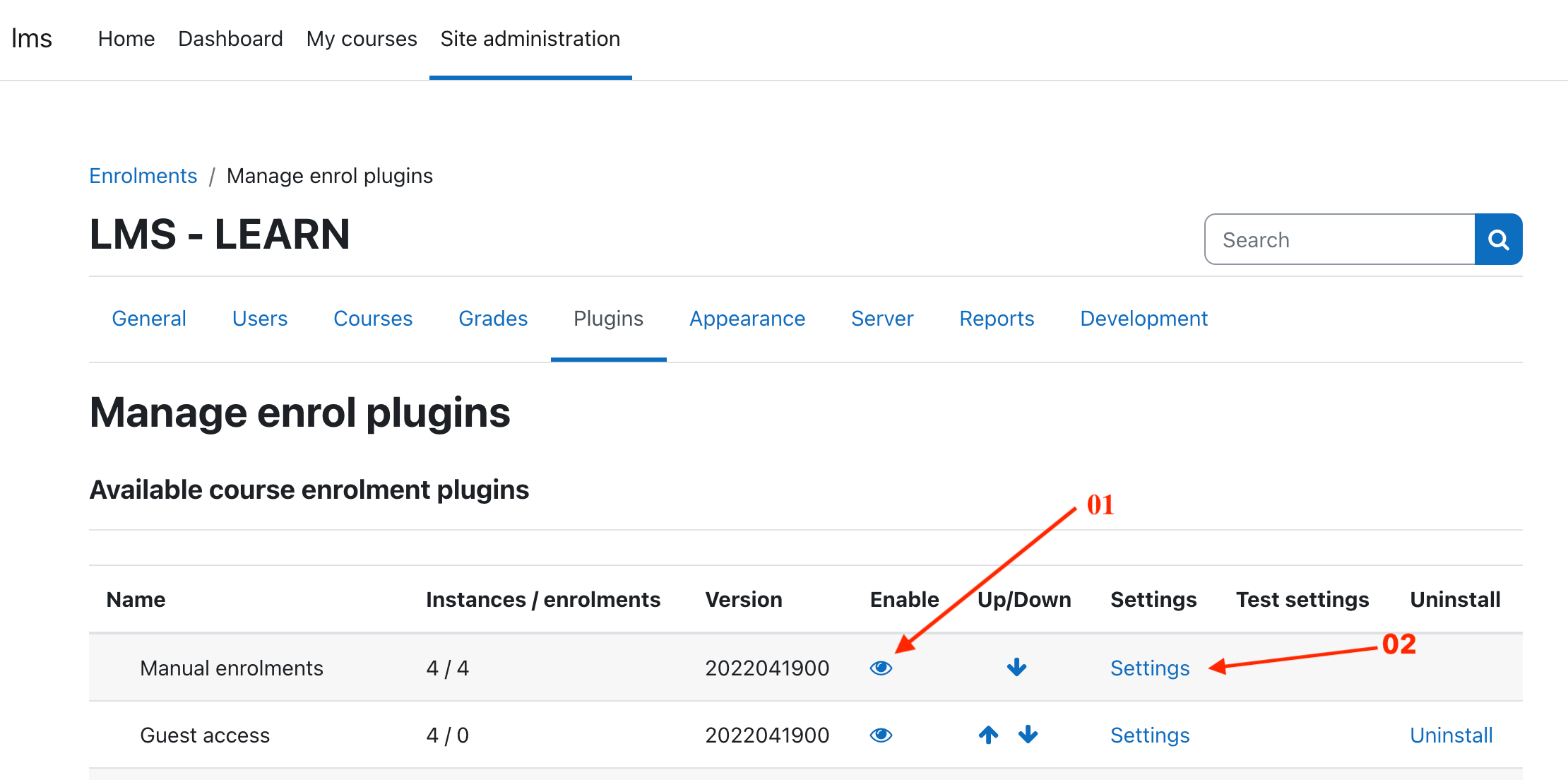Viewport: 1568px width, 780px height.
Task: Open the Plugins tab
Action: (x=608, y=319)
